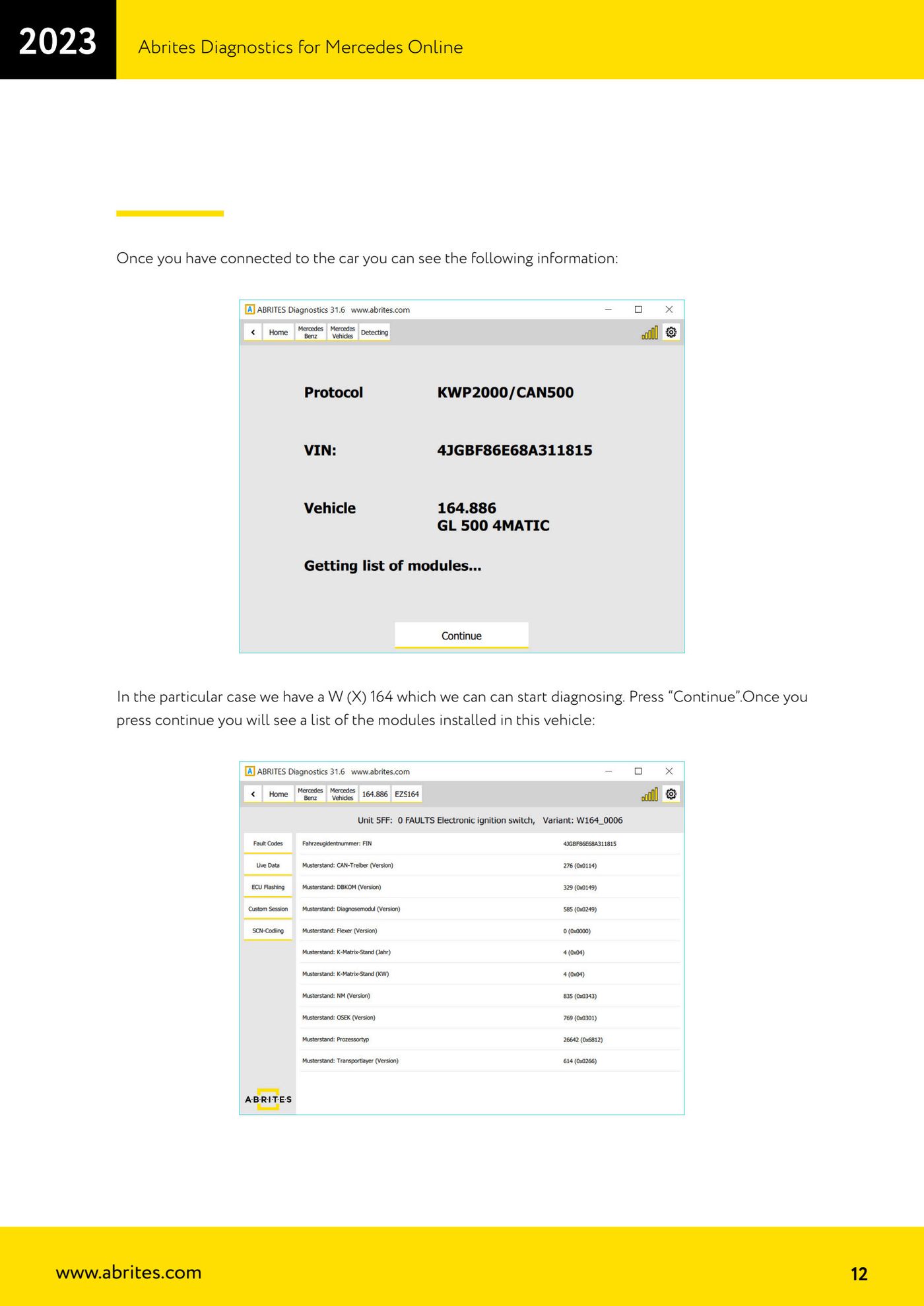Select Musterstand: NM (Version) row
The width and height of the screenshot is (924, 1306).
coord(490,996)
